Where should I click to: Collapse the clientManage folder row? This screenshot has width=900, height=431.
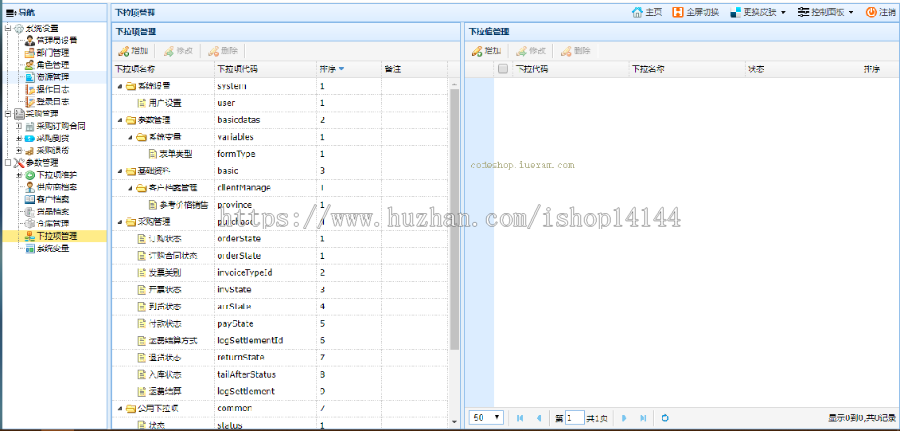click(x=131, y=188)
